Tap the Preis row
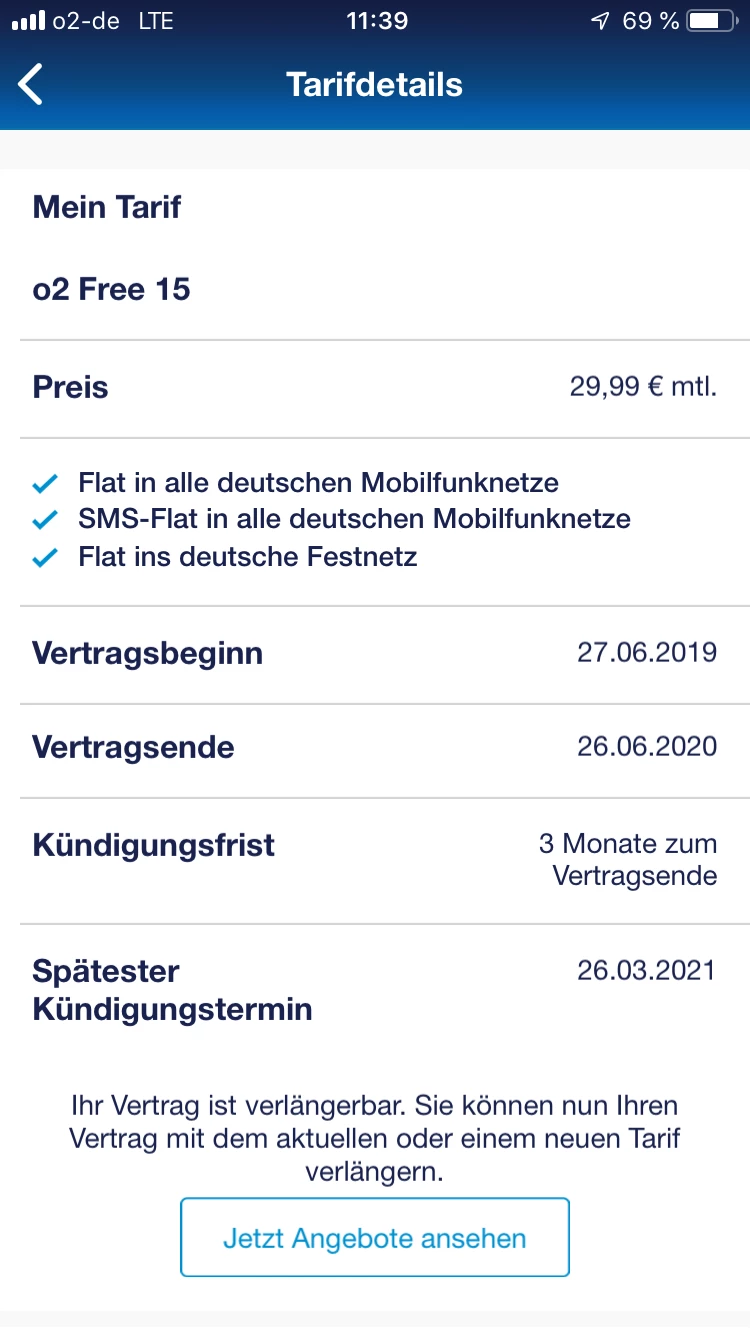Viewport: 750px width, 1334px height. [375, 388]
